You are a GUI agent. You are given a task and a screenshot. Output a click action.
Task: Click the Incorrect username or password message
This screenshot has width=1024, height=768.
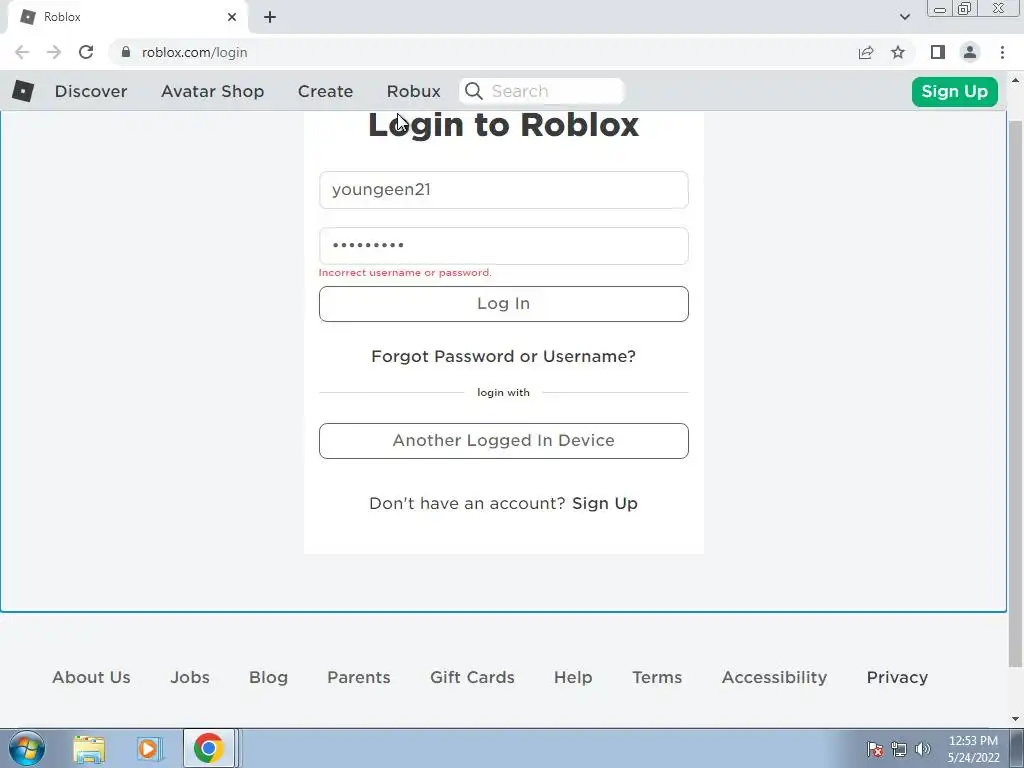[x=405, y=272]
